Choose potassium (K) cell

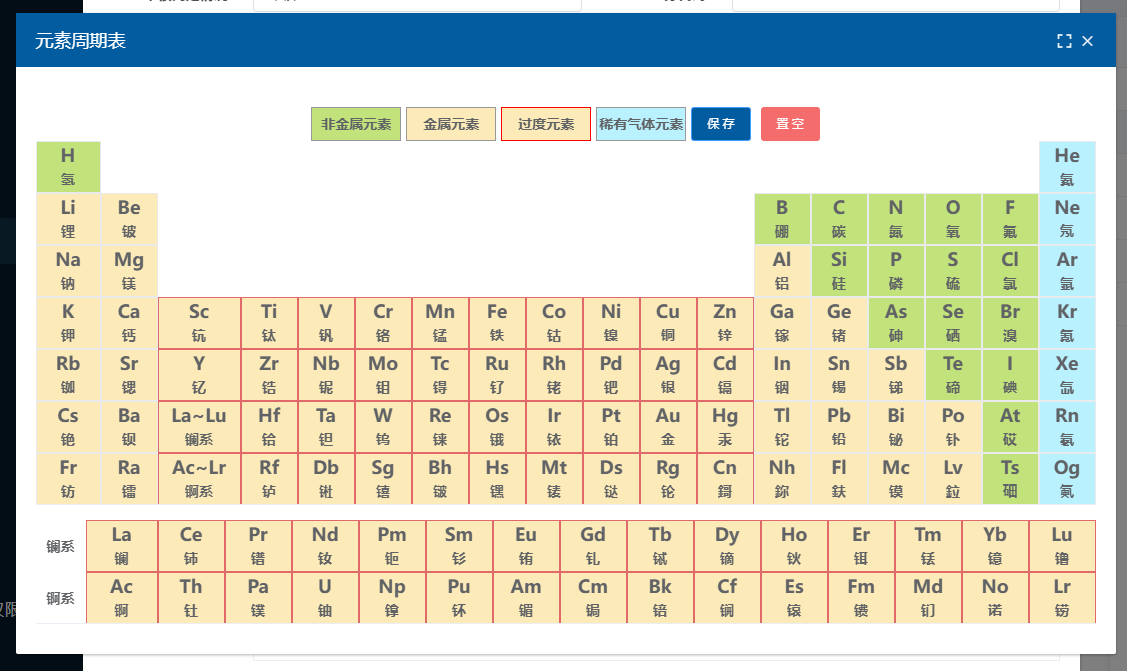pos(68,323)
